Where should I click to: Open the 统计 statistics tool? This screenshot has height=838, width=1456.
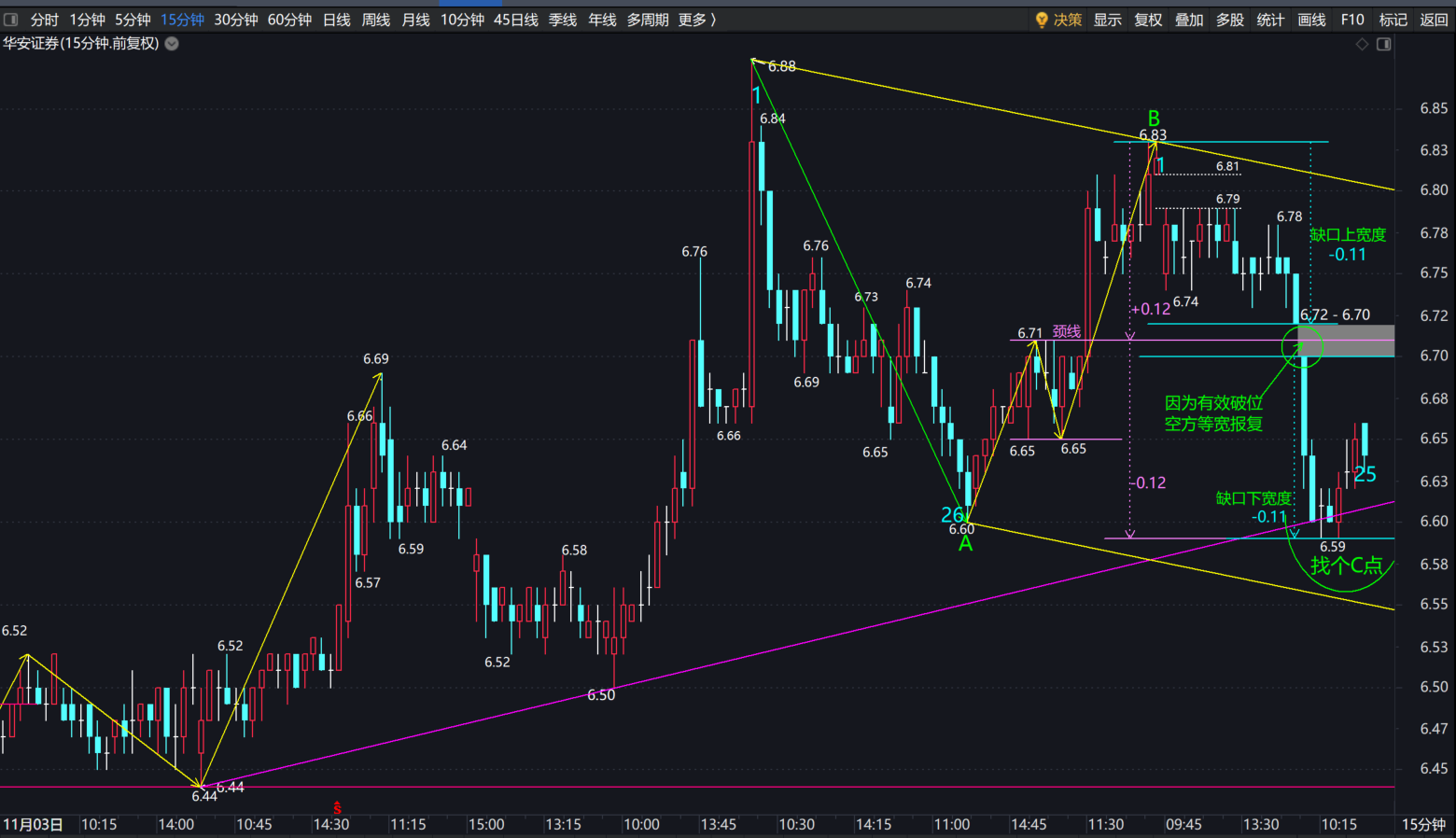tap(1270, 20)
